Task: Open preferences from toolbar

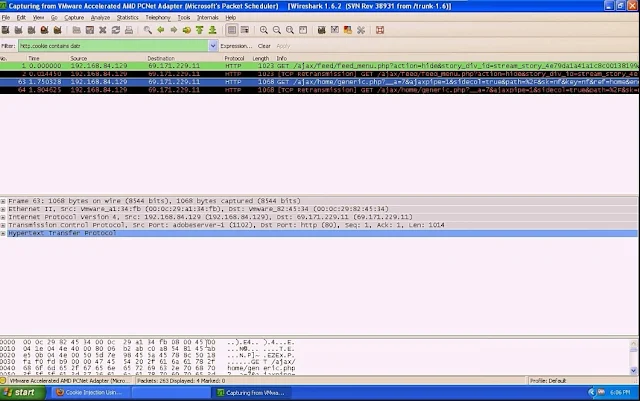Action: point(361,30)
